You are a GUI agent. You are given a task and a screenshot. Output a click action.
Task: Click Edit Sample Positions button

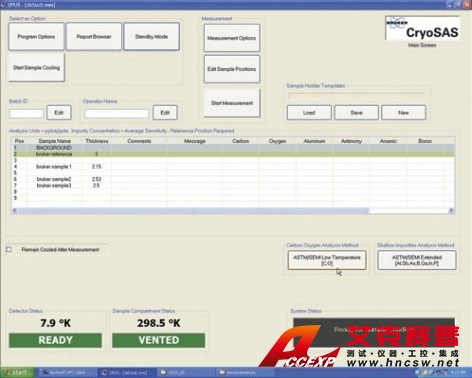click(x=232, y=69)
